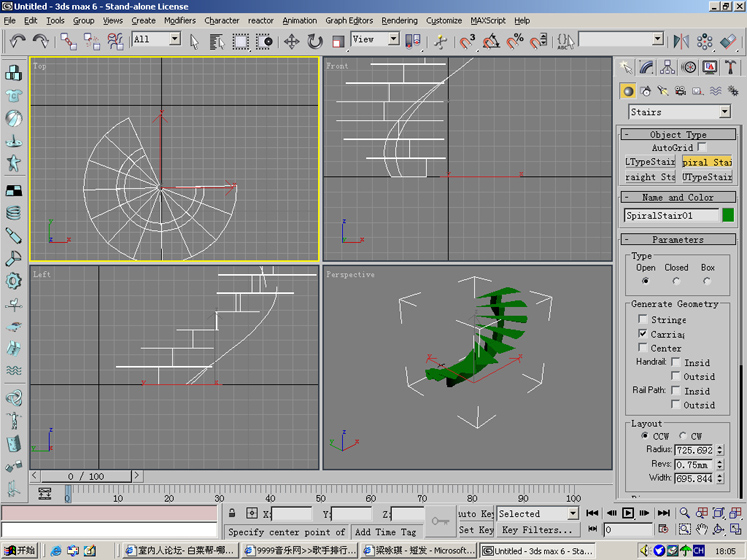Choose the CW layout radio button
Screen dimensions: 747x560
pyautogui.click(x=683, y=436)
